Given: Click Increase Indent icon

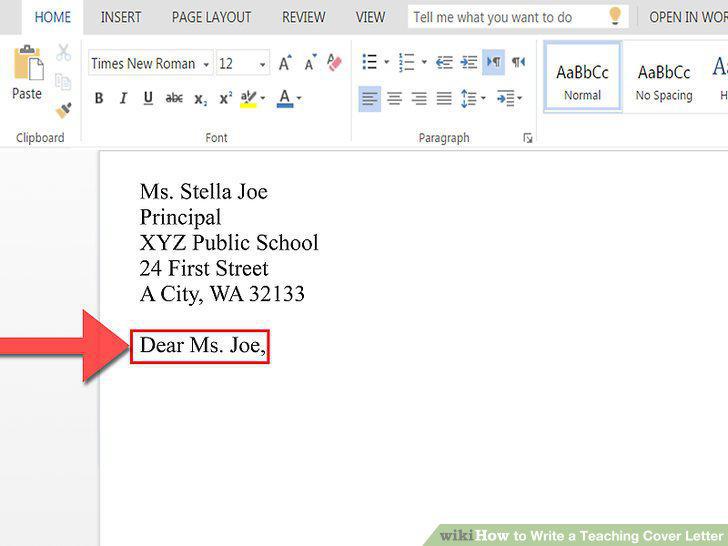Looking at the screenshot, I should coord(469,62).
